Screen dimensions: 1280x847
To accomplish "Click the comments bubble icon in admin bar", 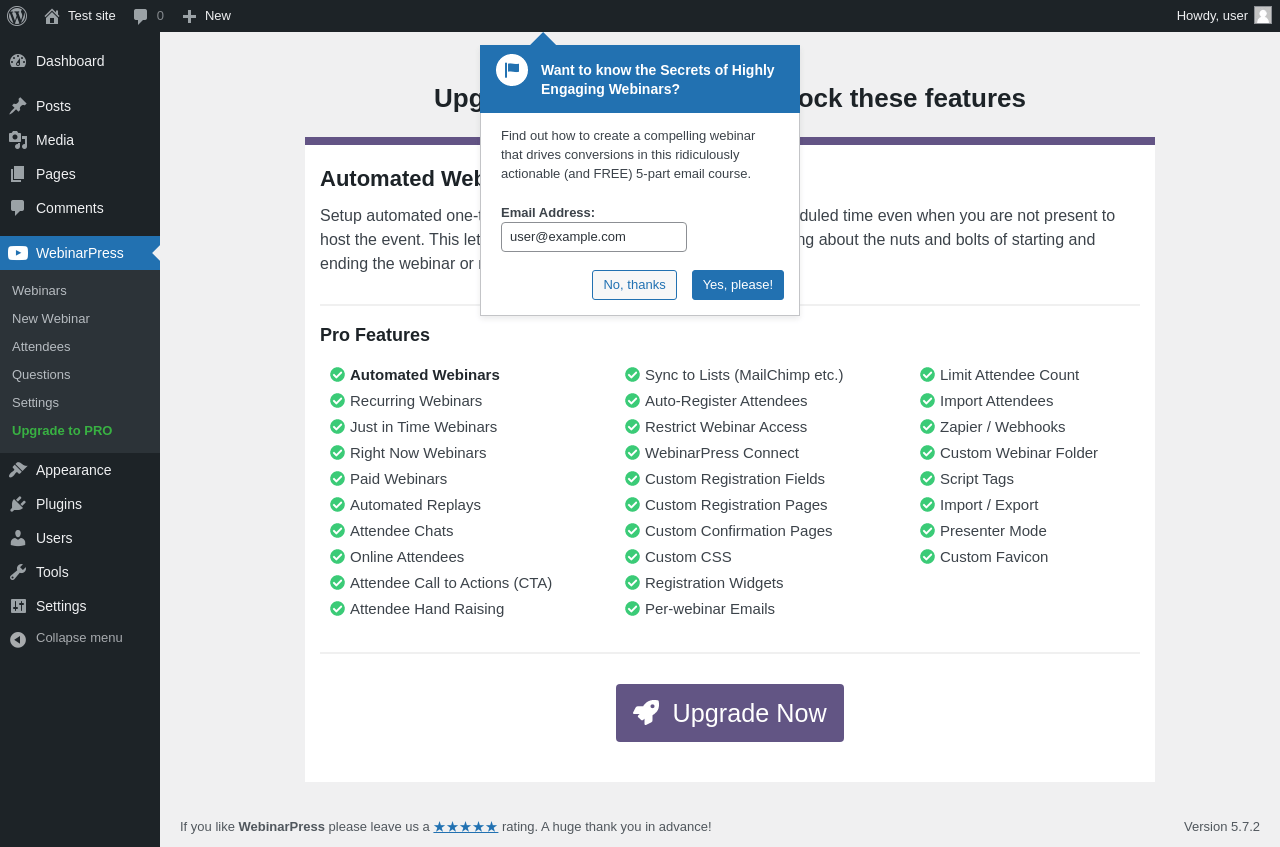I will pyautogui.click(x=141, y=16).
